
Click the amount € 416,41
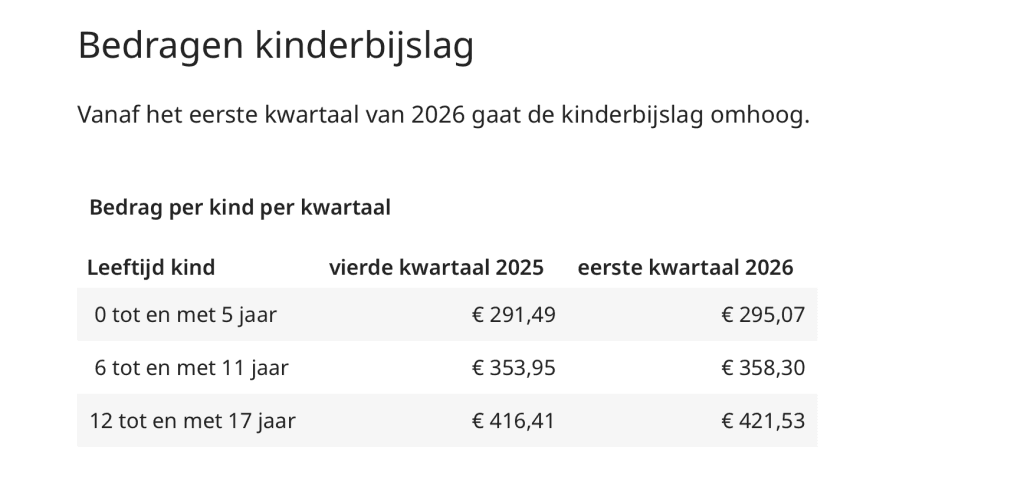point(513,421)
